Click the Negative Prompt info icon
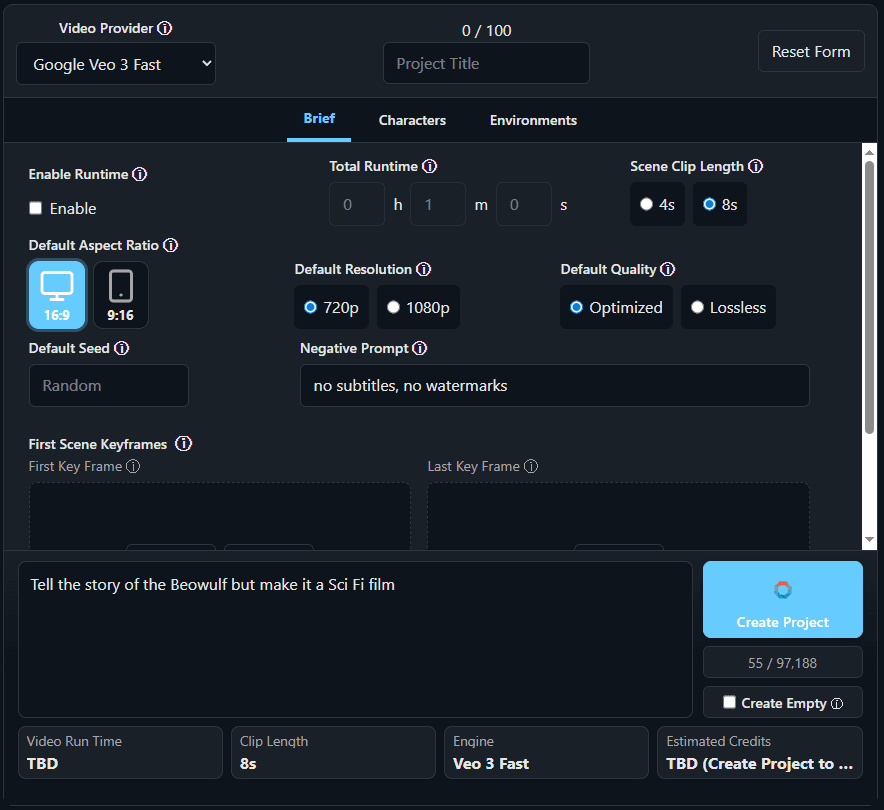Image resolution: width=884 pixels, height=810 pixels. click(x=418, y=348)
